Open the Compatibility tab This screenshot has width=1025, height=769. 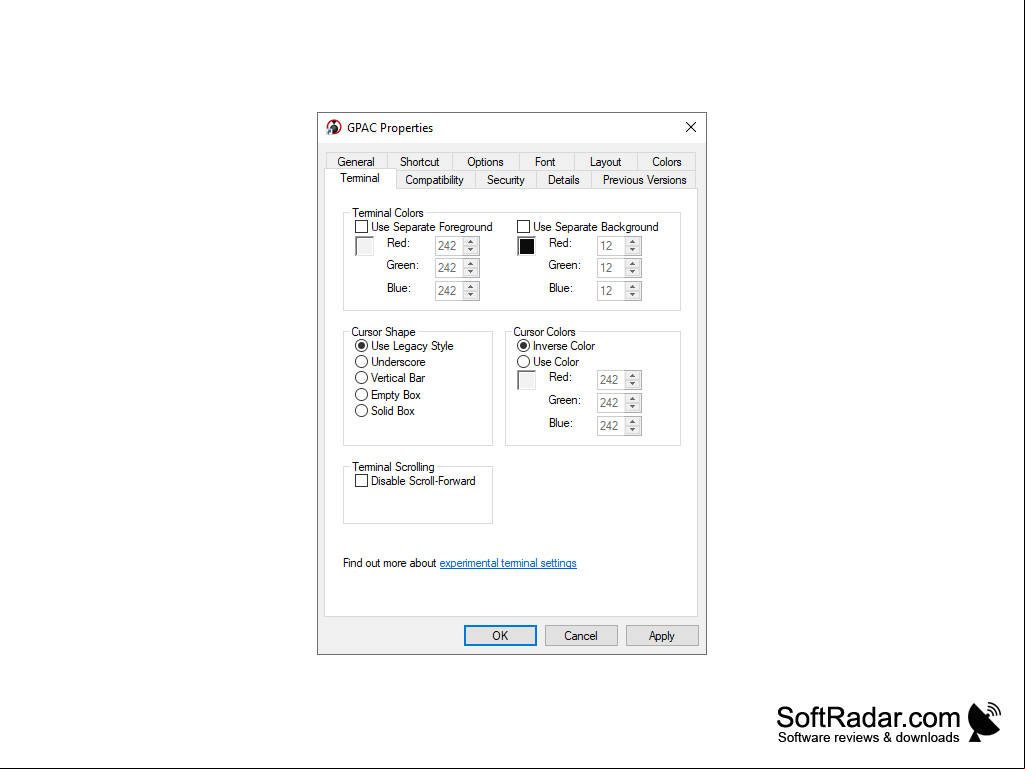(x=434, y=180)
